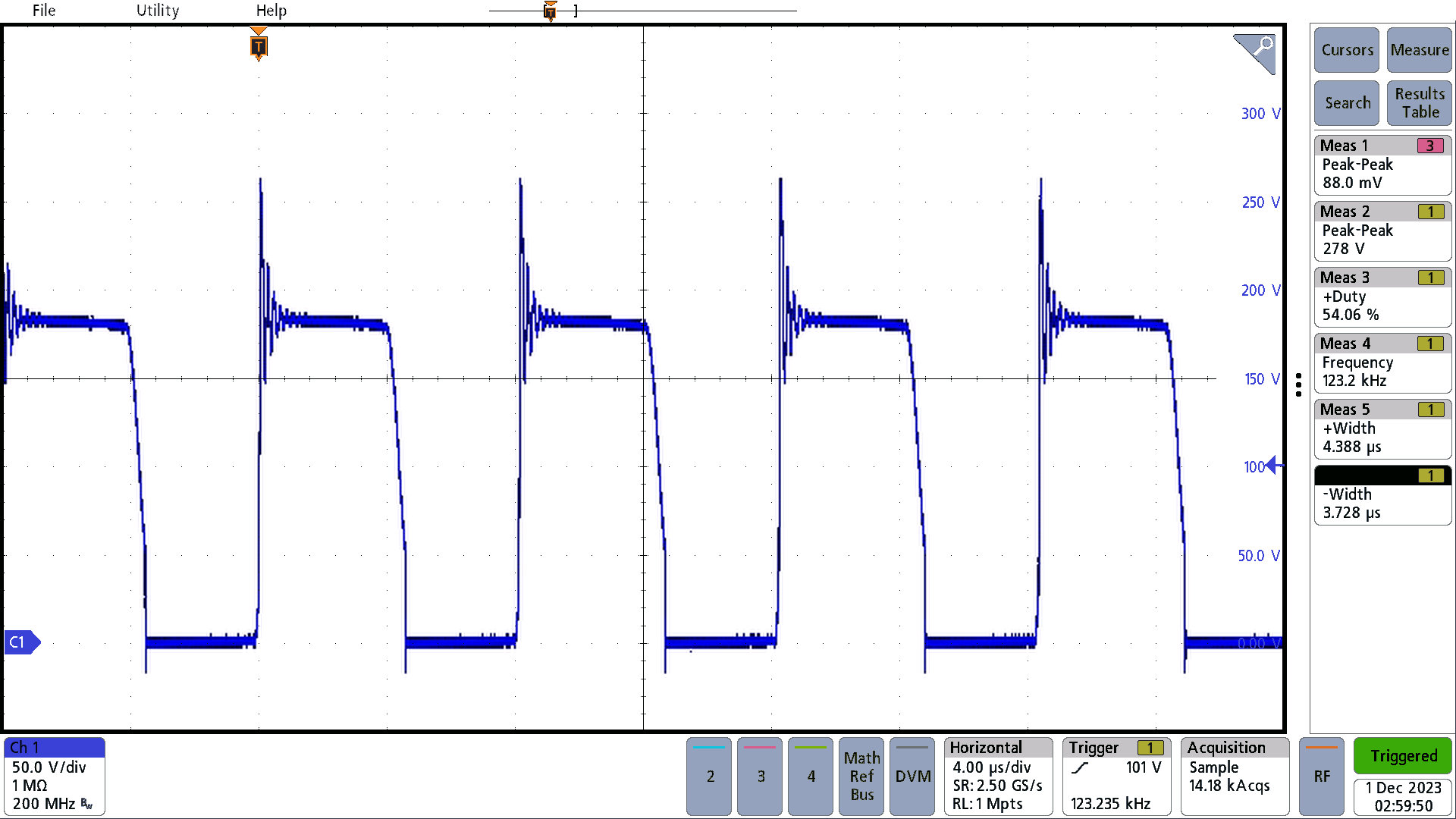
Task: Turn on channel 2
Action: [710, 777]
